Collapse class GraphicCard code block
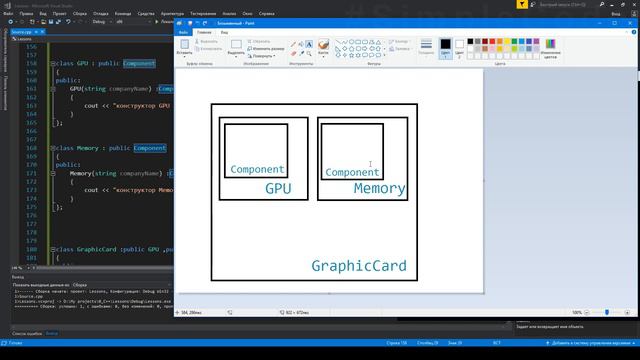 coord(53,249)
